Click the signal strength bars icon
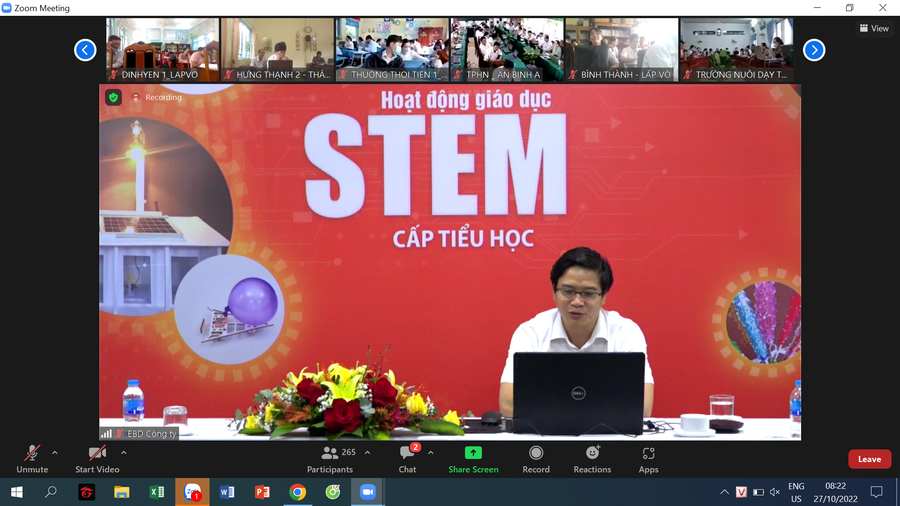 (x=106, y=434)
